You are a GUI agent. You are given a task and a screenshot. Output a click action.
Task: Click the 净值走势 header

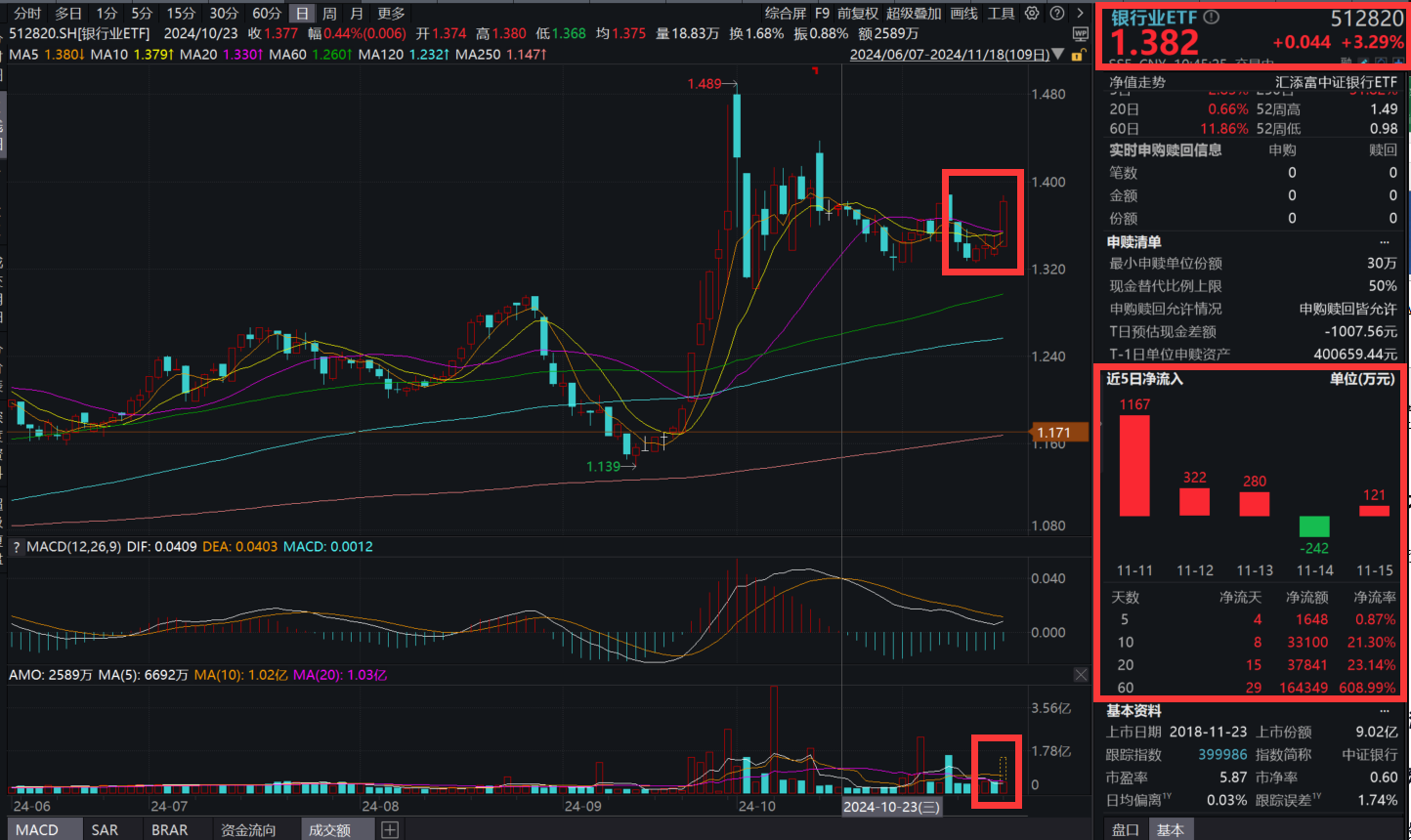pos(1137,83)
